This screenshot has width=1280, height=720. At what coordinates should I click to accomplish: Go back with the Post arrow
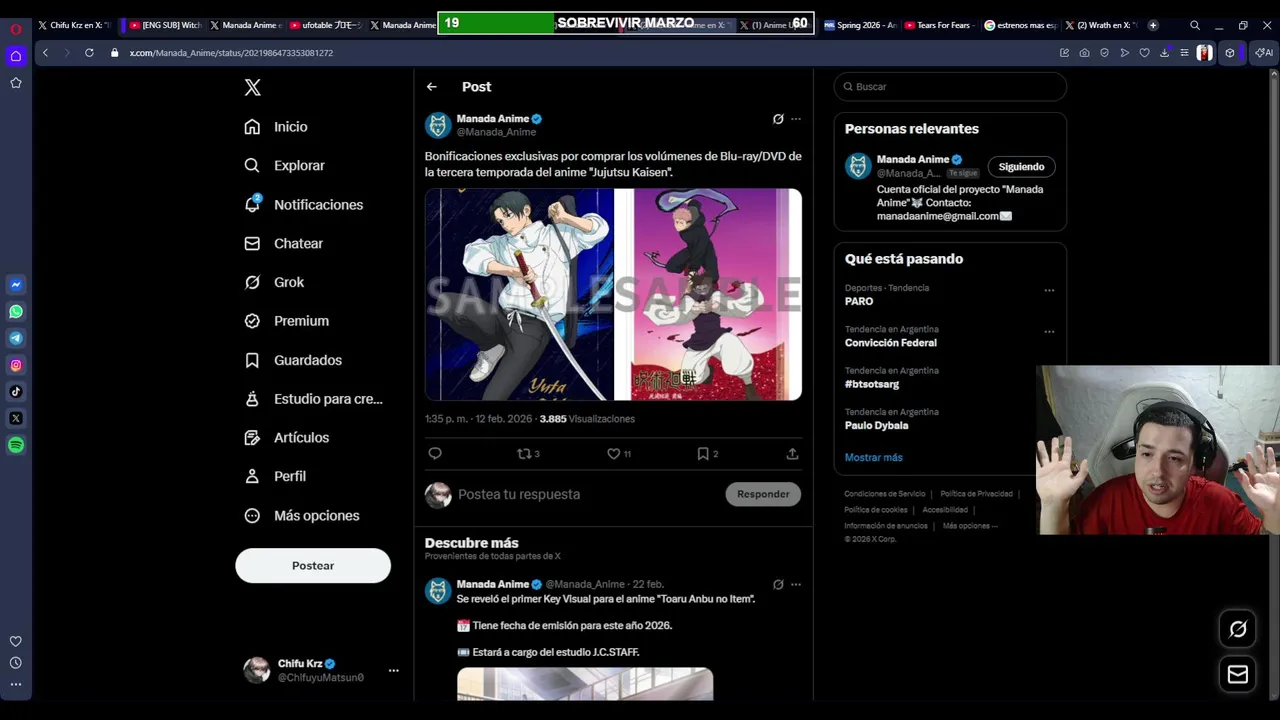coord(432,87)
